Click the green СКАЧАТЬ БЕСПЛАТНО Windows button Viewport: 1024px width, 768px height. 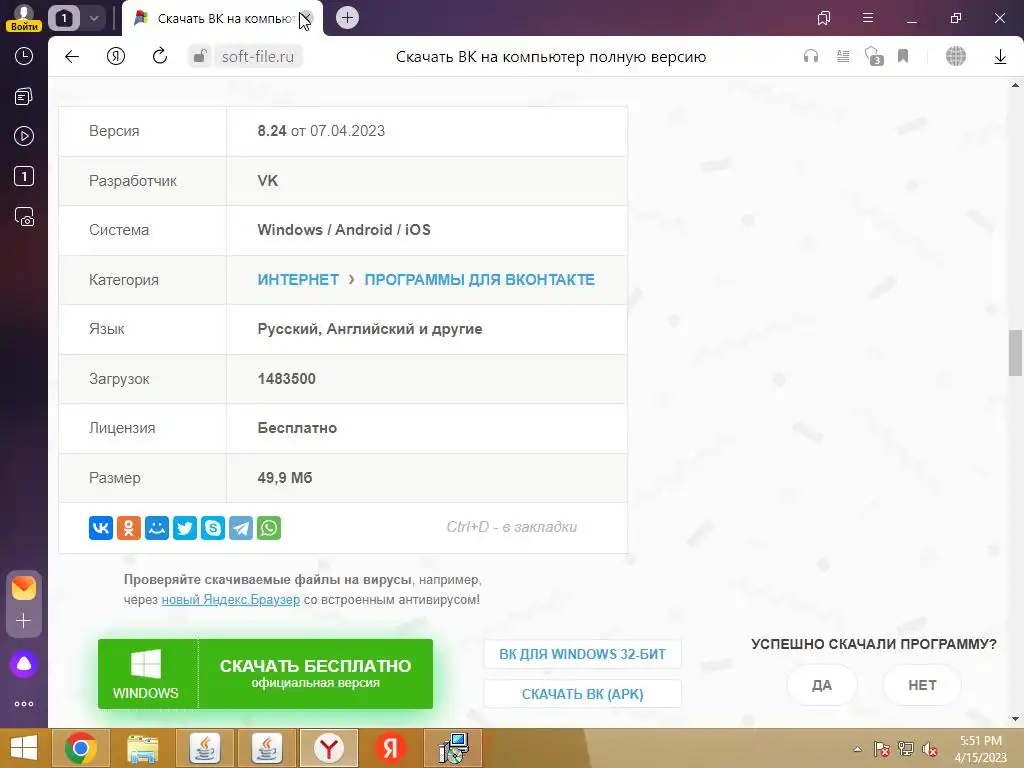click(x=265, y=674)
